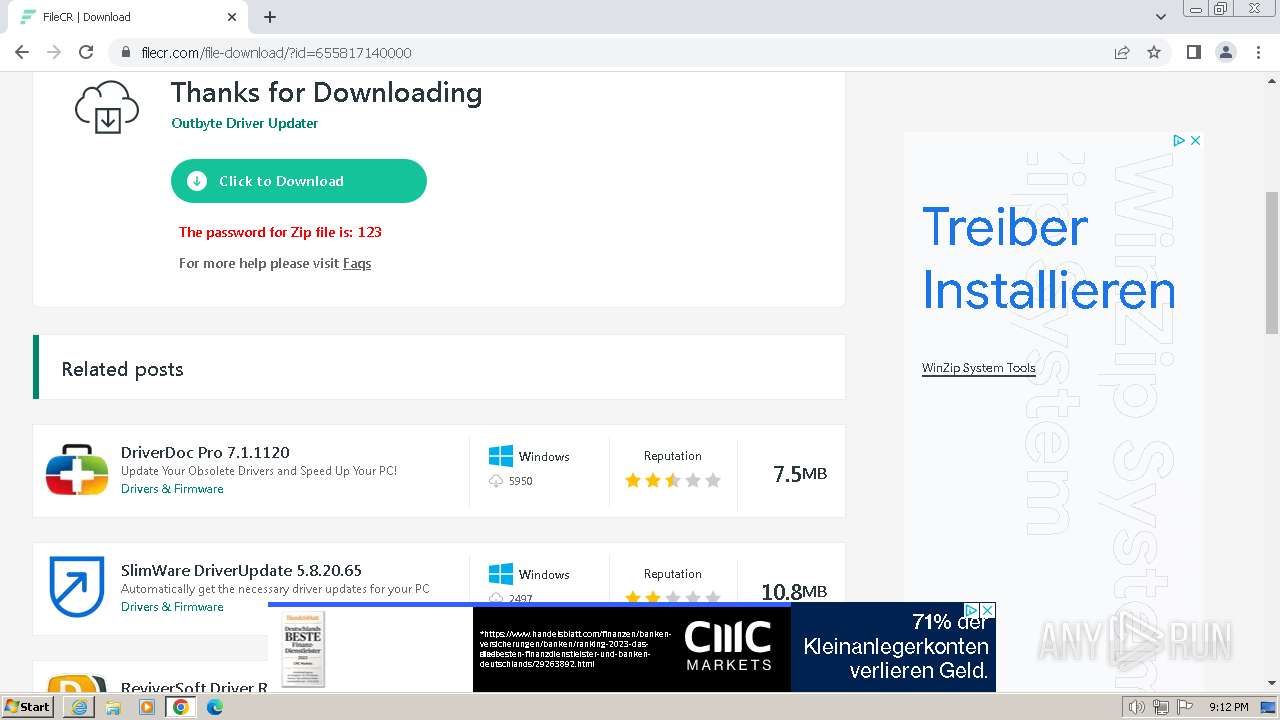Open DriverDoc Pro 7.1.1120 post title

pos(205,452)
